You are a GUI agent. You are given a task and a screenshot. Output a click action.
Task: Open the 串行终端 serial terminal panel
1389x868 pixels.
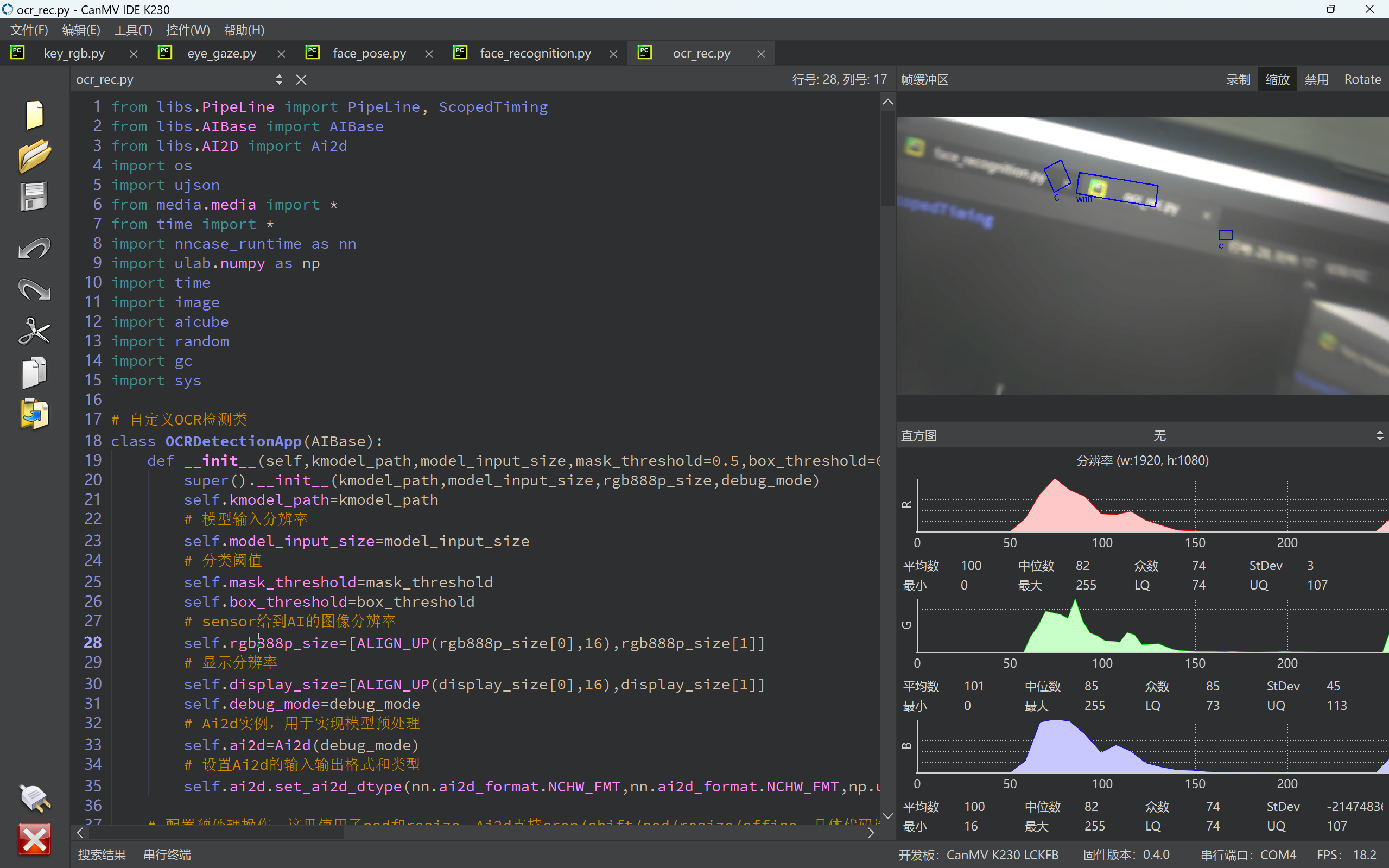click(x=167, y=855)
